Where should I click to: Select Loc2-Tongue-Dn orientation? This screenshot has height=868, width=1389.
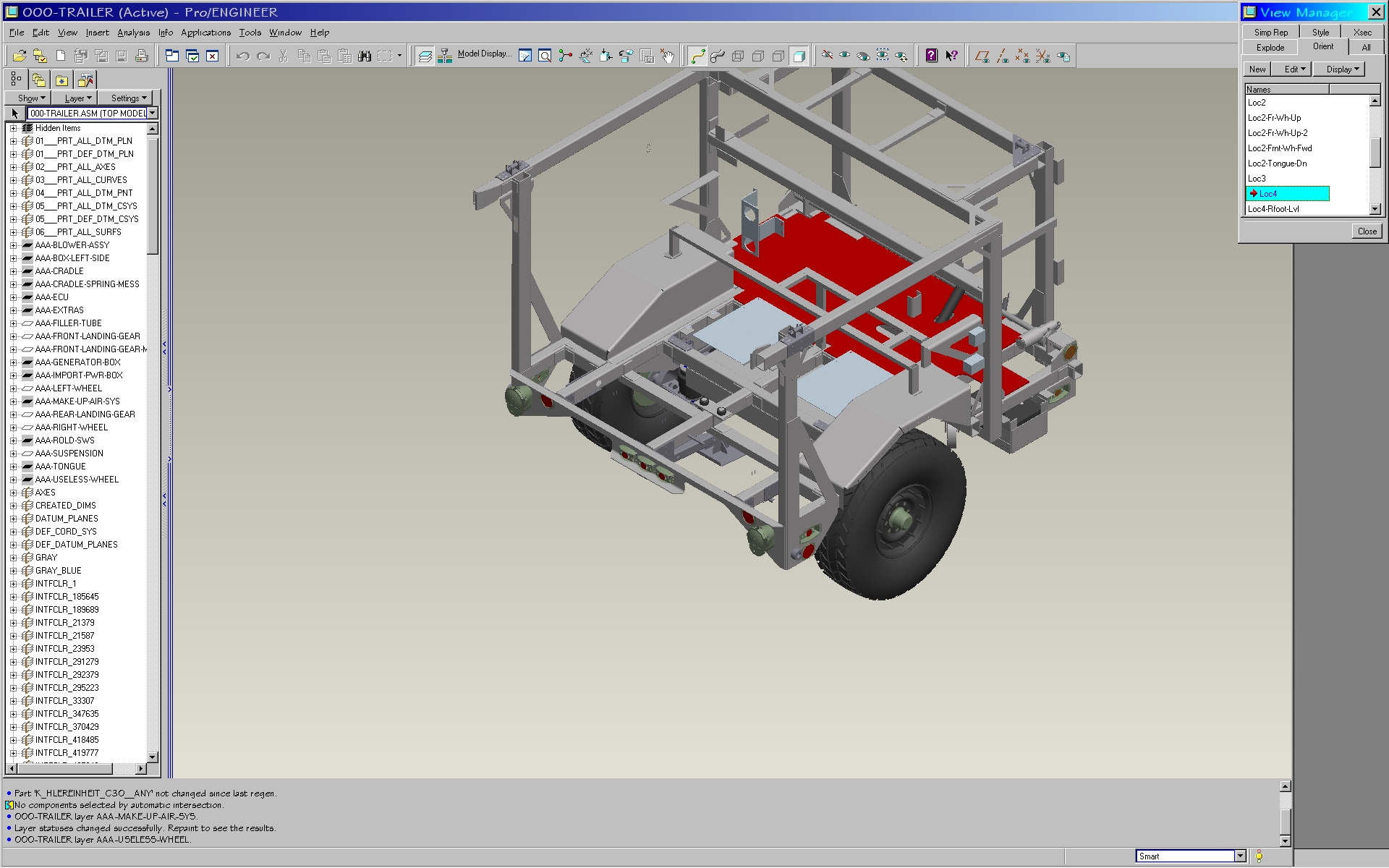(x=1277, y=163)
